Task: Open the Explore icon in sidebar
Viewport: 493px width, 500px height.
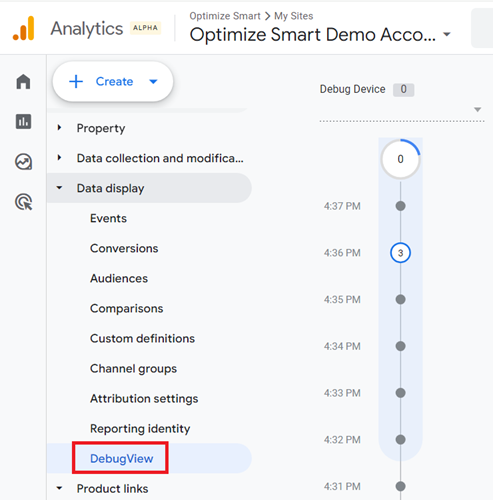Action: point(23,162)
